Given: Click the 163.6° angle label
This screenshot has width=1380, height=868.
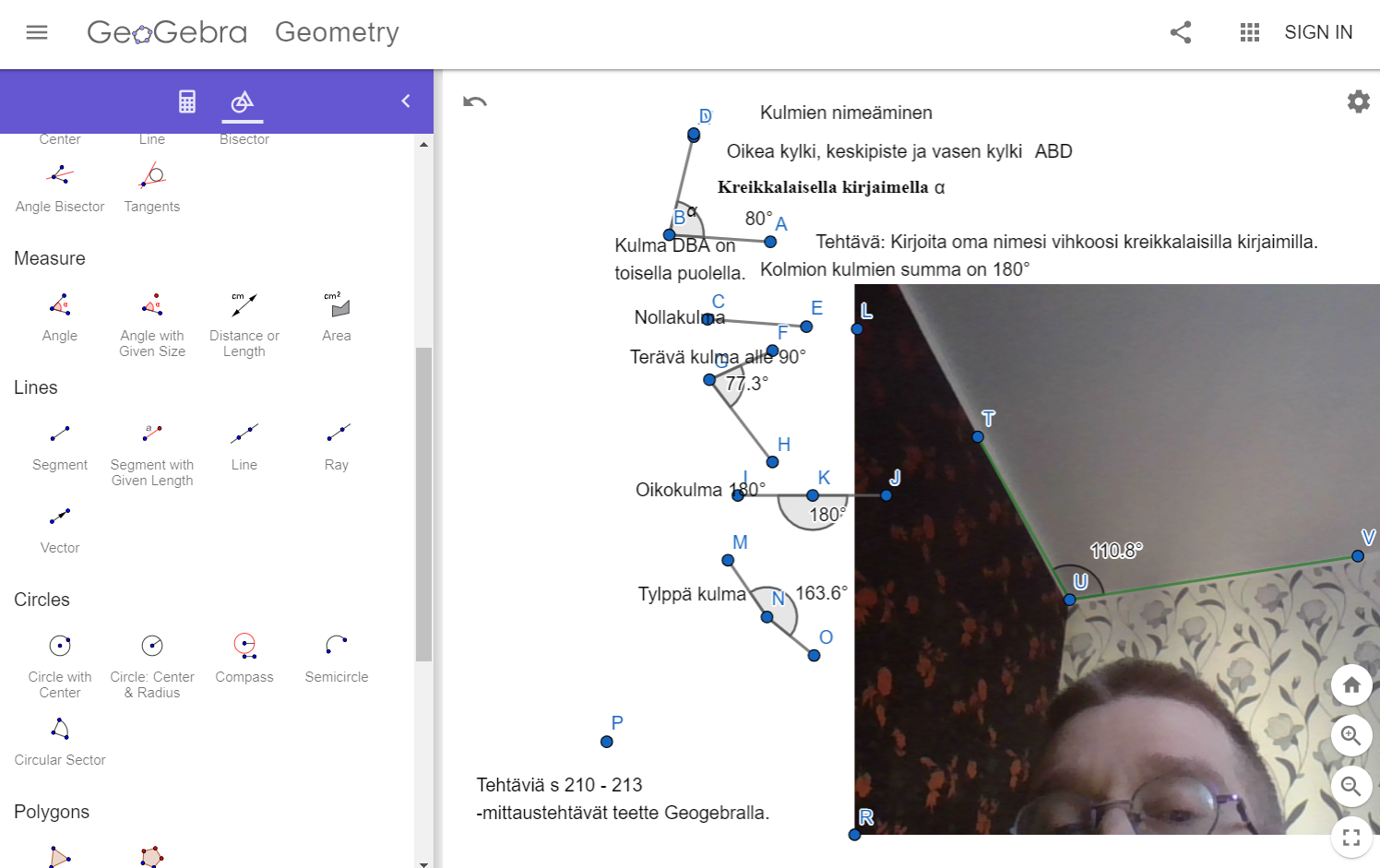Looking at the screenshot, I should 822,593.
